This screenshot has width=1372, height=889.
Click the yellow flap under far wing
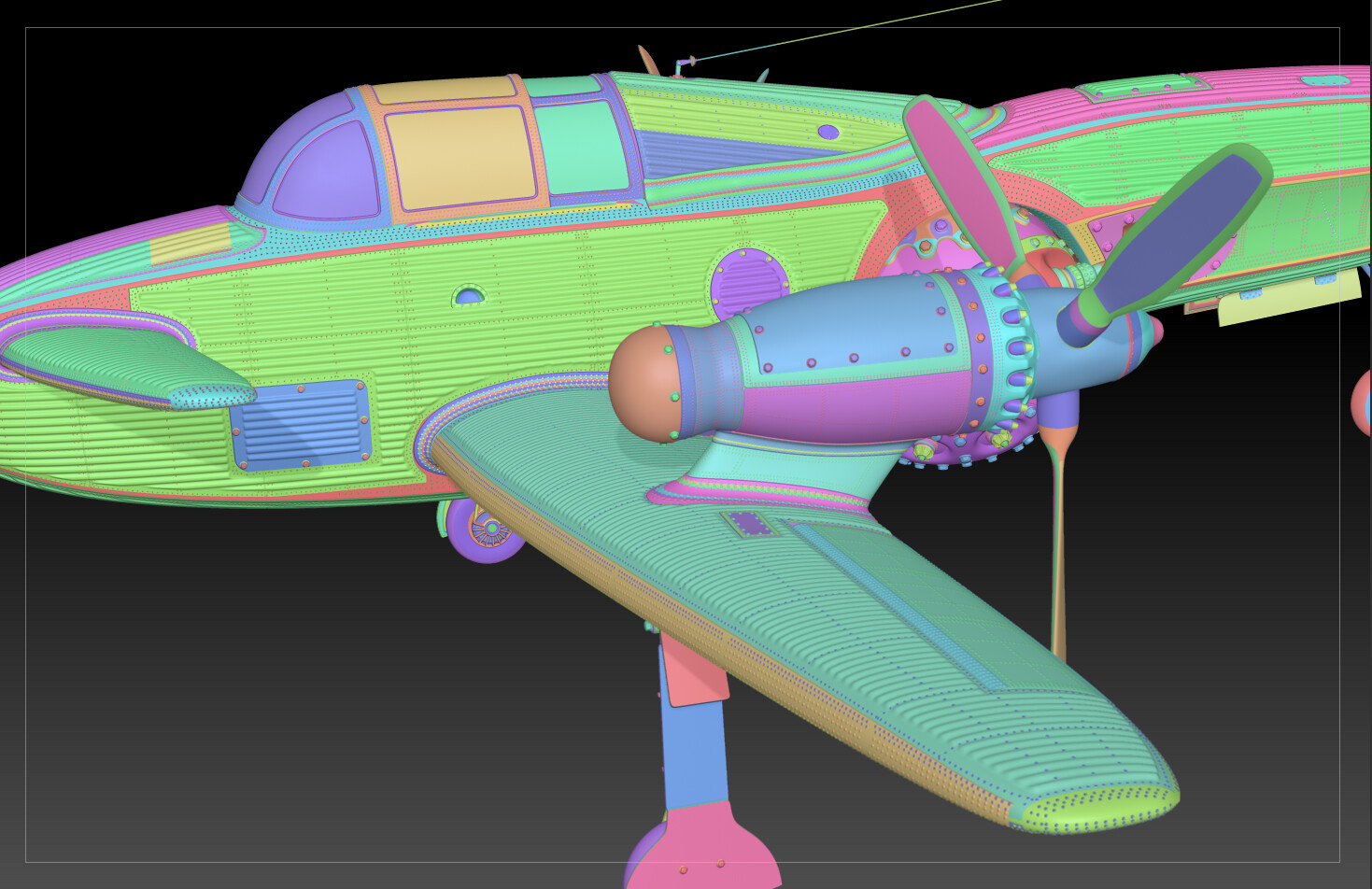point(1289,298)
